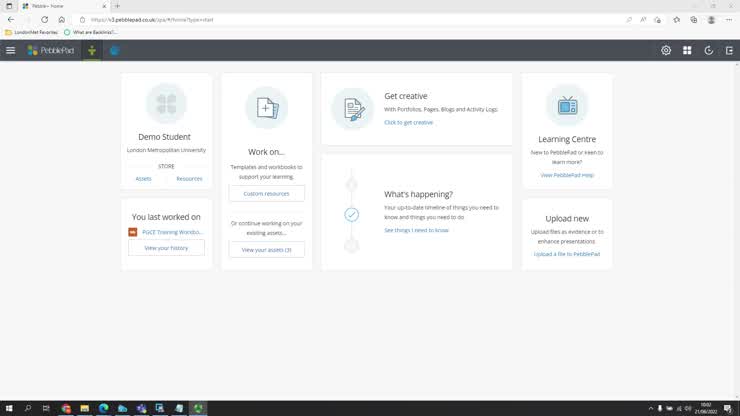Image resolution: width=740 pixels, height=416 pixels.
Task: Click the PebblePad logo in header
Action: [50, 51]
